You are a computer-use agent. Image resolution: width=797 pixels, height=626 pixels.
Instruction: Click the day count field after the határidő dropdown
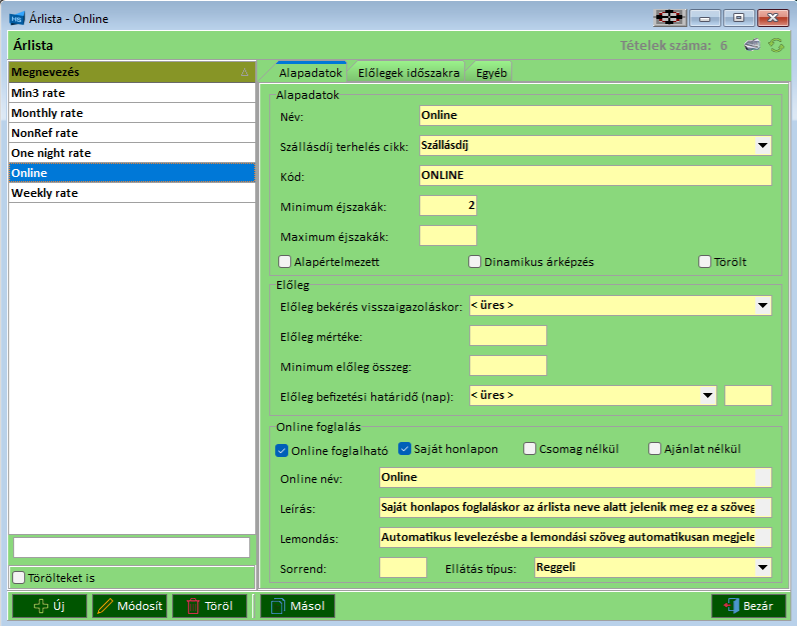(748, 395)
